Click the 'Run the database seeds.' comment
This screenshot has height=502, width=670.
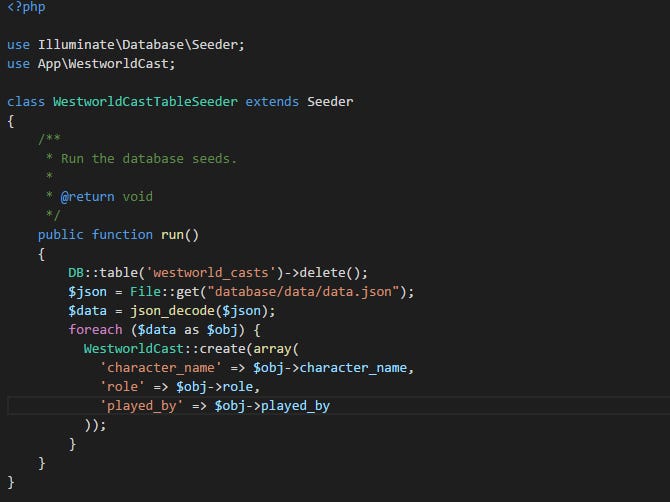pyautogui.click(x=148, y=159)
